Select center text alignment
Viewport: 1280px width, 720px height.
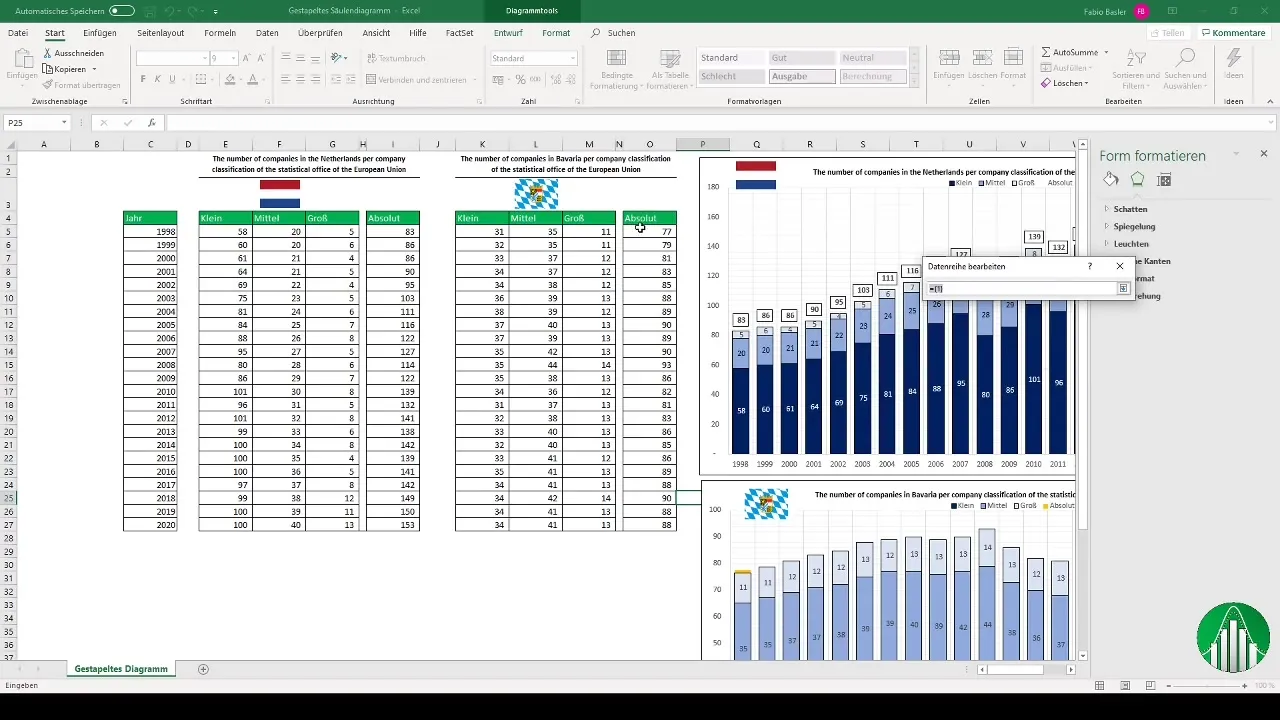[300, 79]
